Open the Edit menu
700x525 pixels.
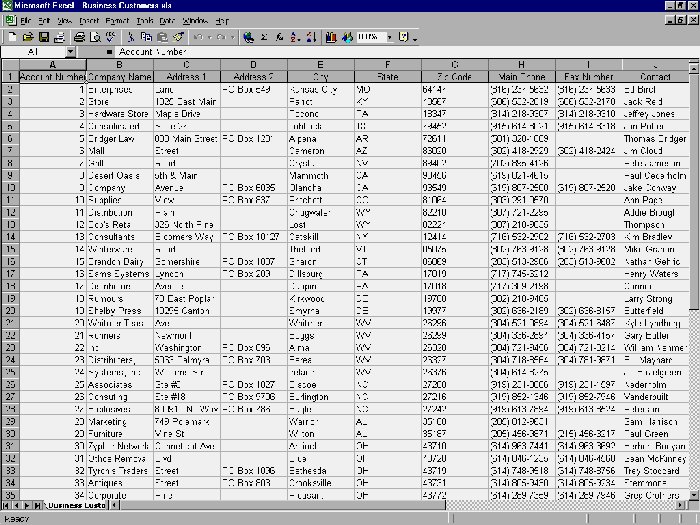(x=44, y=21)
